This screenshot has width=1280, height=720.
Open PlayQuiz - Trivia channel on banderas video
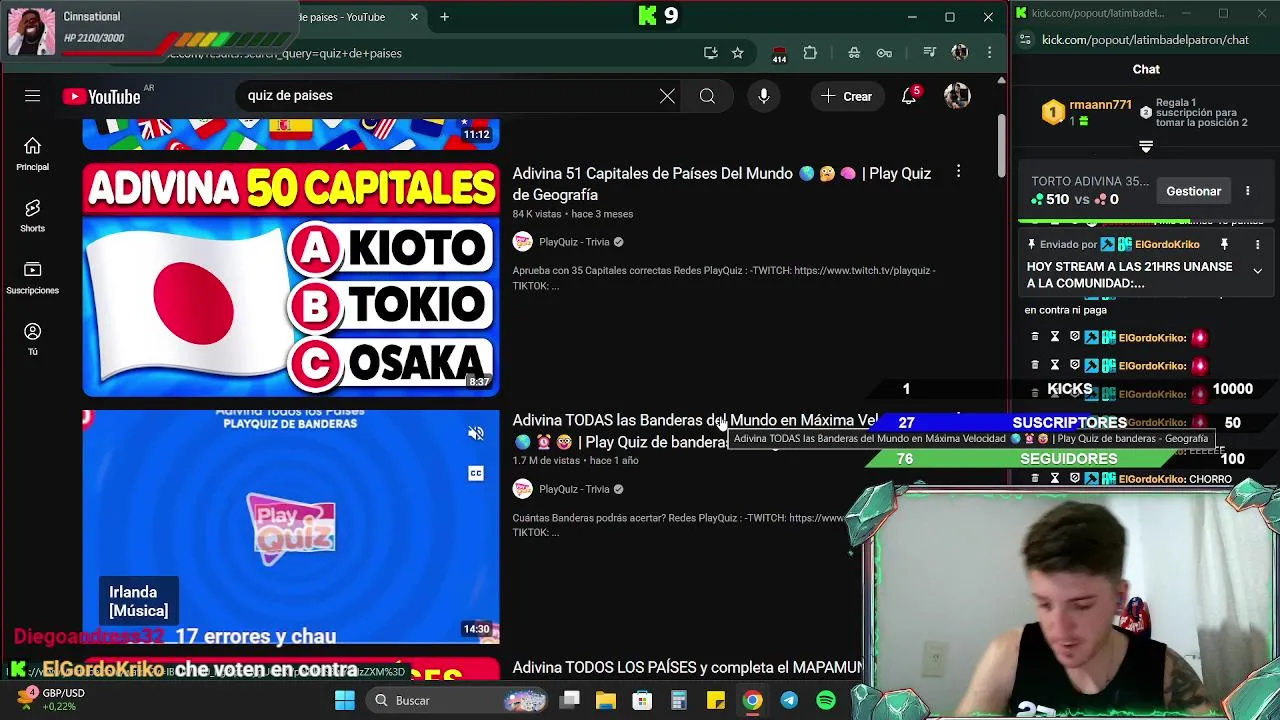574,489
